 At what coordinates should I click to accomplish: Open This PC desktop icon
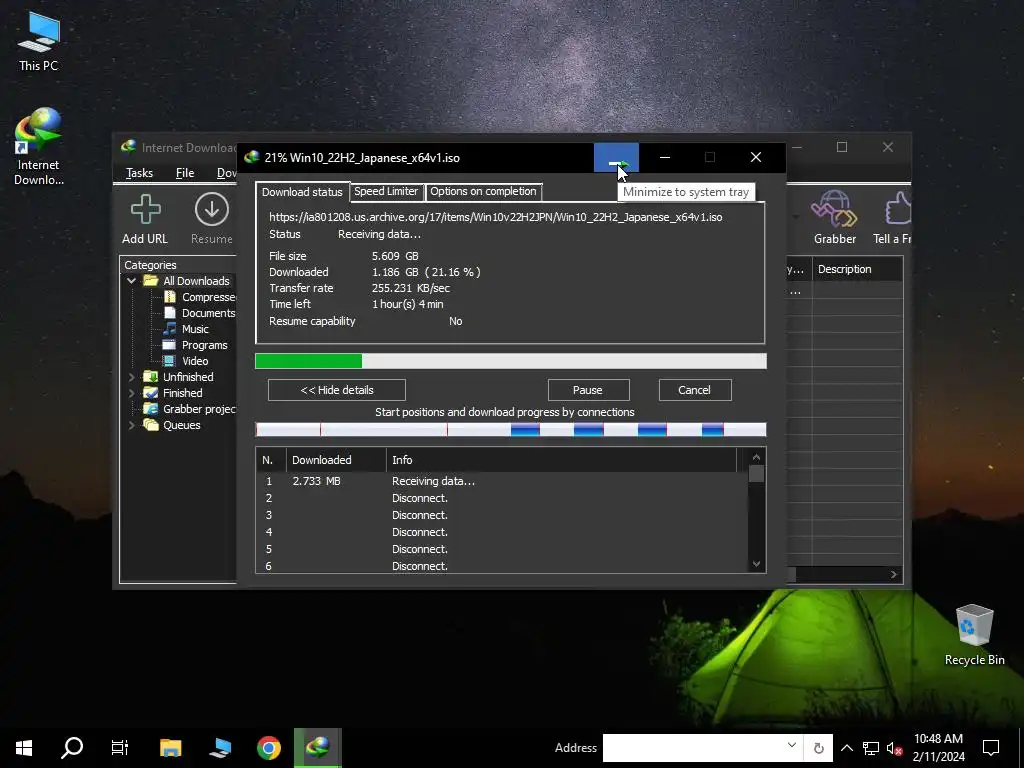tap(39, 40)
